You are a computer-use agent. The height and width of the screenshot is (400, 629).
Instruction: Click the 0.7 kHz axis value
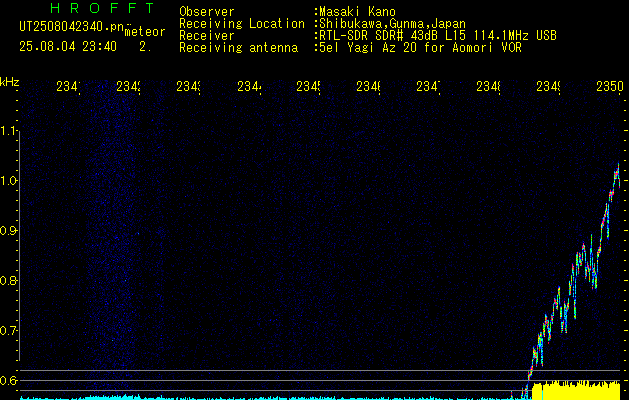coord(9,331)
